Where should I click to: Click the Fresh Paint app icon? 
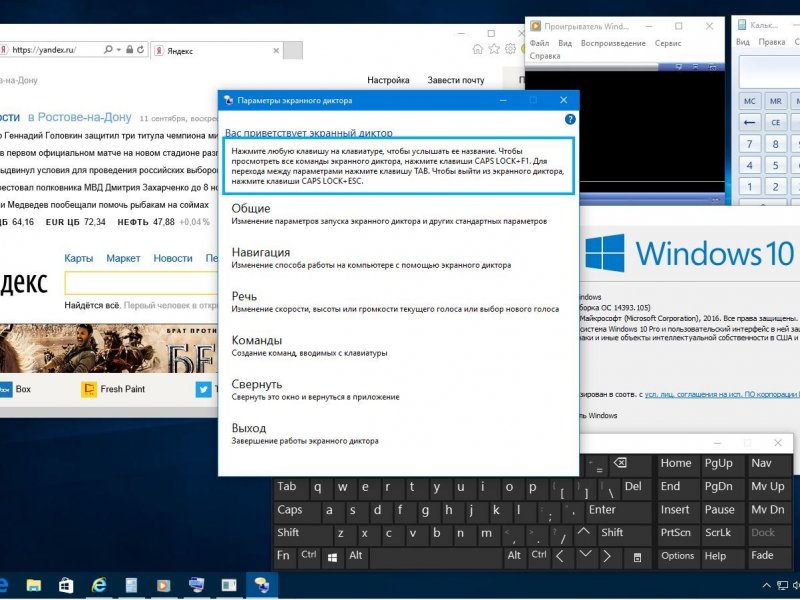pyautogui.click(x=89, y=389)
